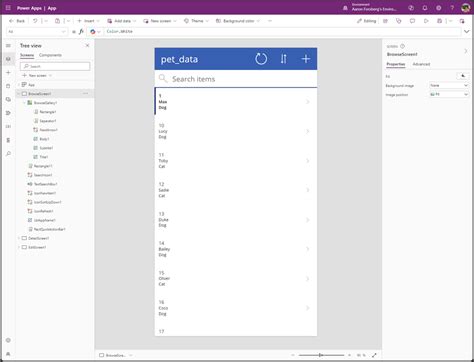Open the Data rail icon

click(8, 86)
